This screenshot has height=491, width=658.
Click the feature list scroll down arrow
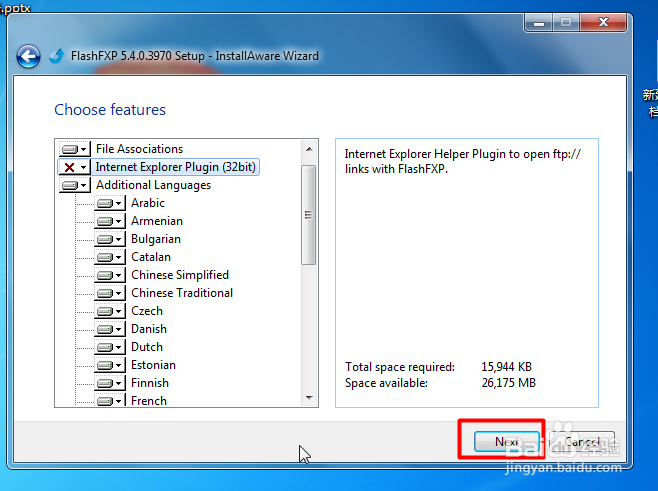coord(309,397)
